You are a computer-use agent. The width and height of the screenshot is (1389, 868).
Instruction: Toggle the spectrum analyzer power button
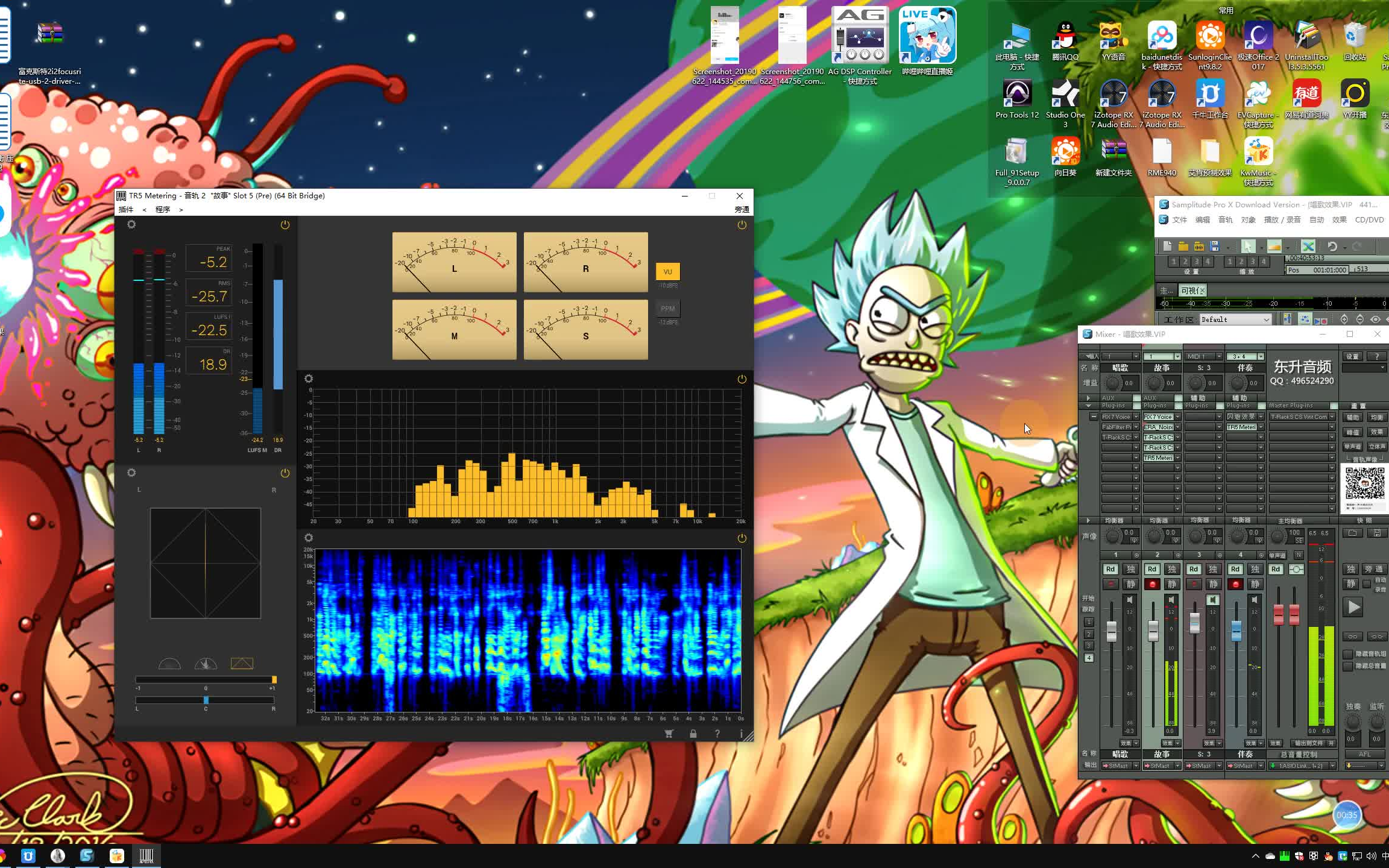[742, 379]
